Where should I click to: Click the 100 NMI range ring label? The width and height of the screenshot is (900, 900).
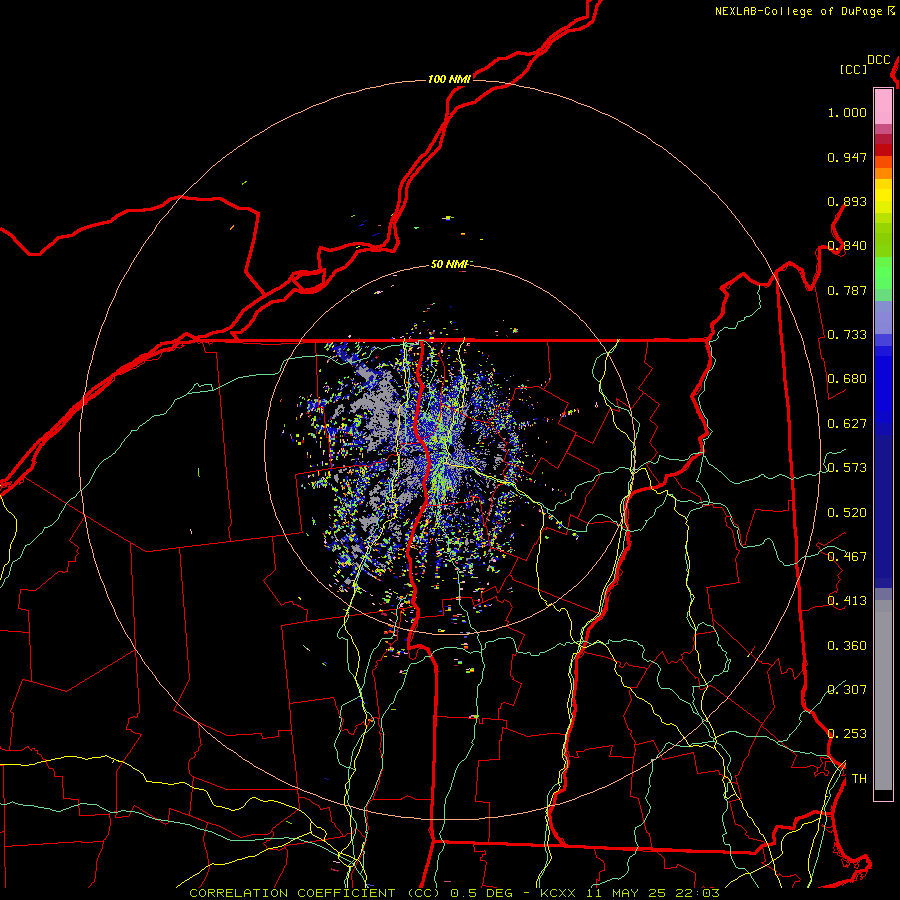pyautogui.click(x=449, y=79)
